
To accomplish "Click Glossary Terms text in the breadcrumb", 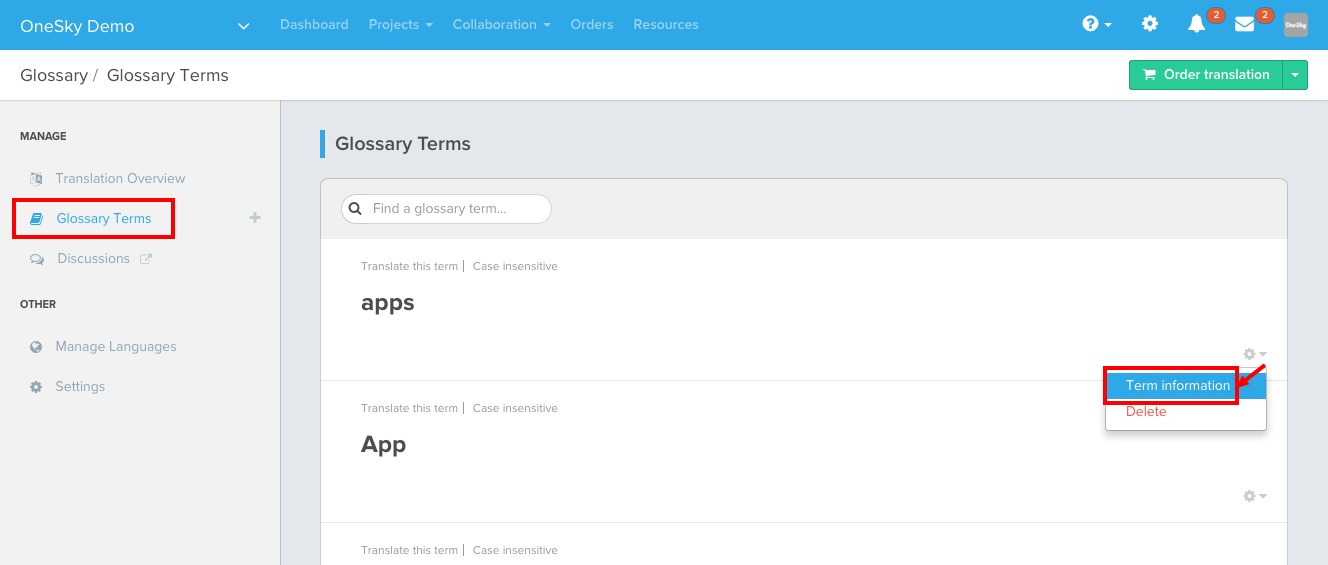I will [168, 75].
